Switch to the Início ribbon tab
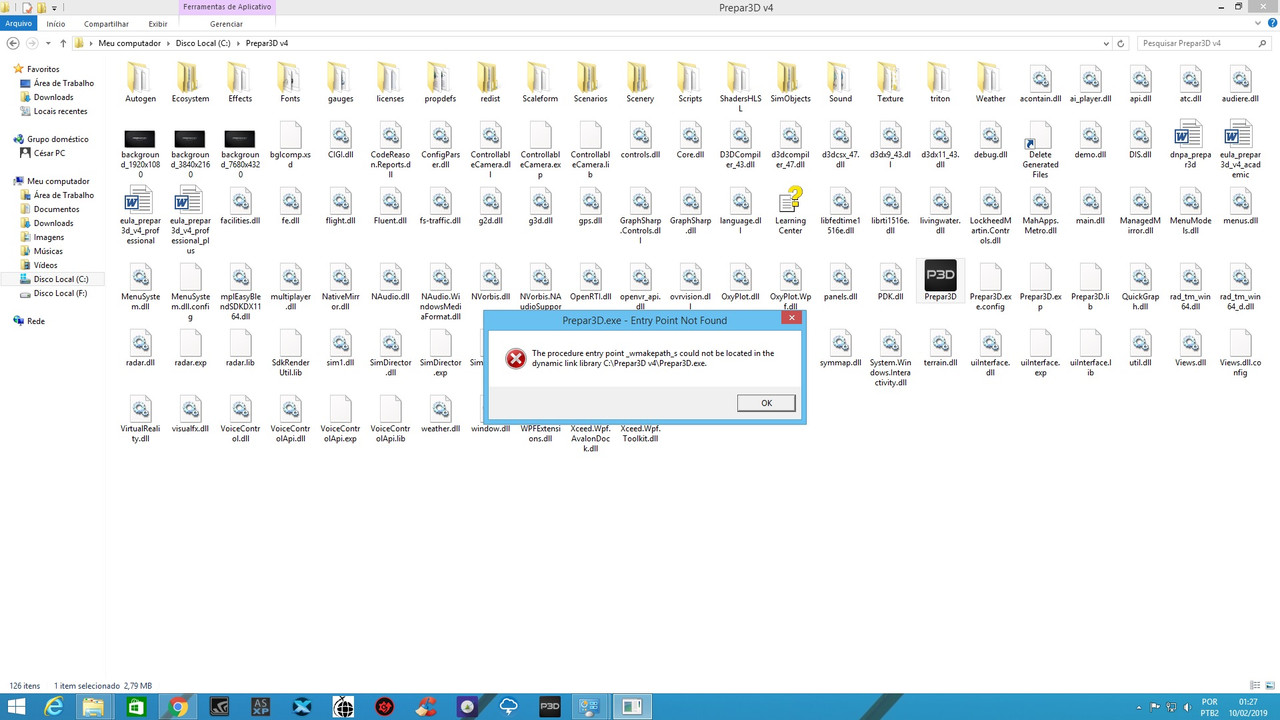 click(x=56, y=23)
